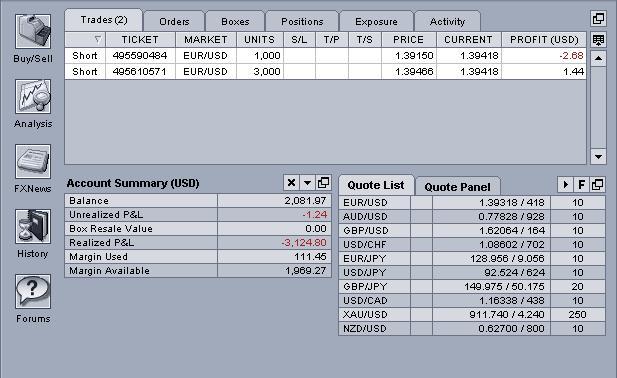
Task: Click the 3,000 units cell
Action: (260, 72)
